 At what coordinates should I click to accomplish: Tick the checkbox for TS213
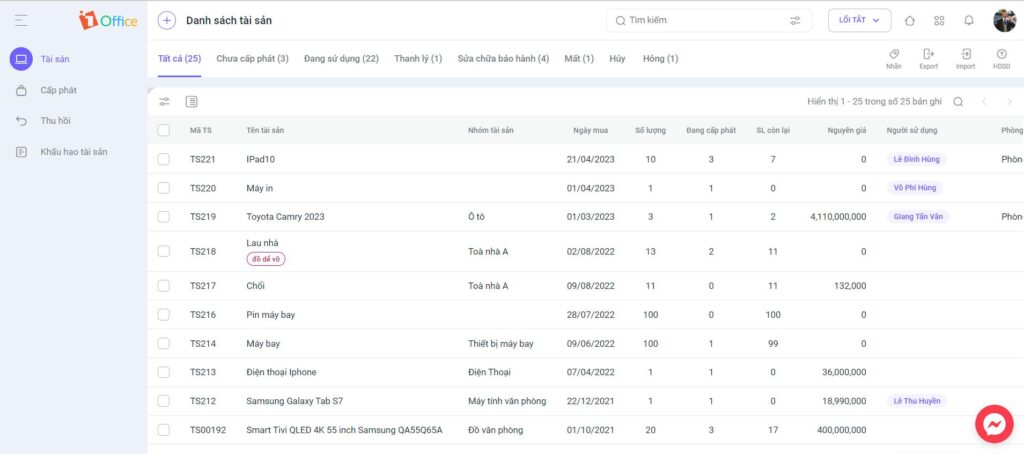[x=163, y=372]
